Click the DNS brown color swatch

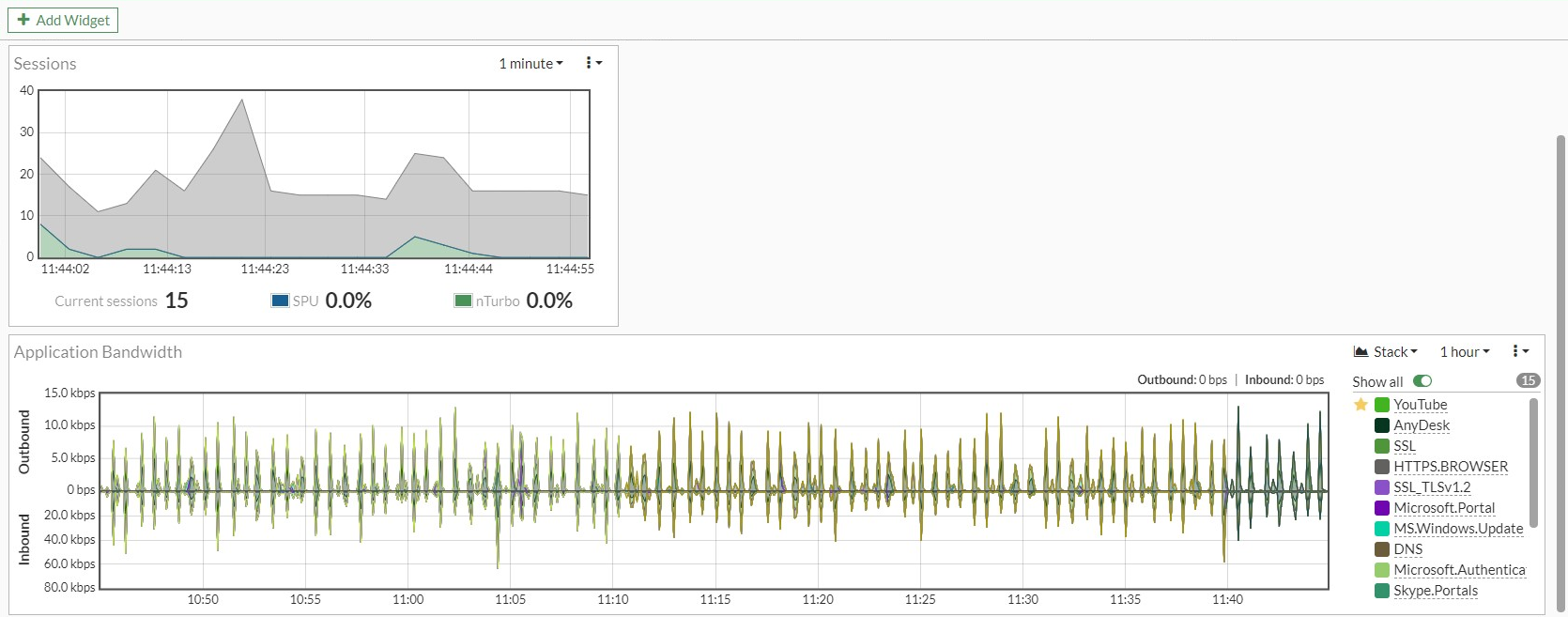click(x=1382, y=549)
